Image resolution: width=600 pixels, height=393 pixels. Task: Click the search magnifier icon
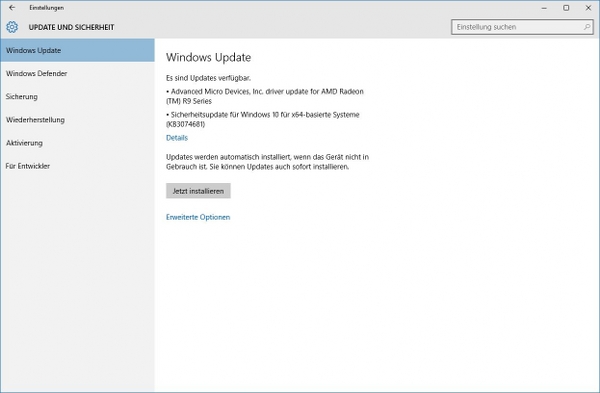coord(587,27)
